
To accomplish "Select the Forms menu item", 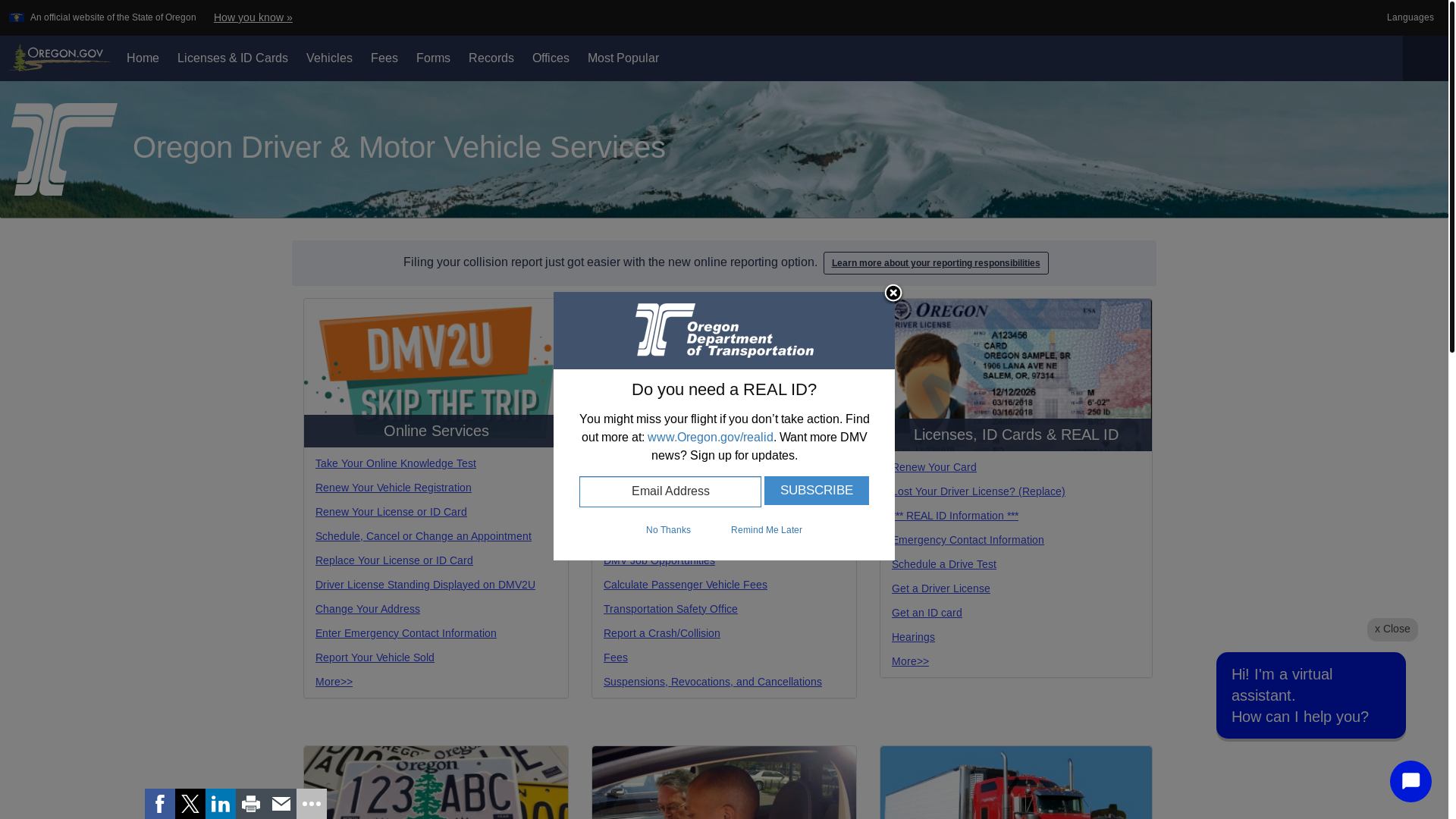I will (x=433, y=58).
